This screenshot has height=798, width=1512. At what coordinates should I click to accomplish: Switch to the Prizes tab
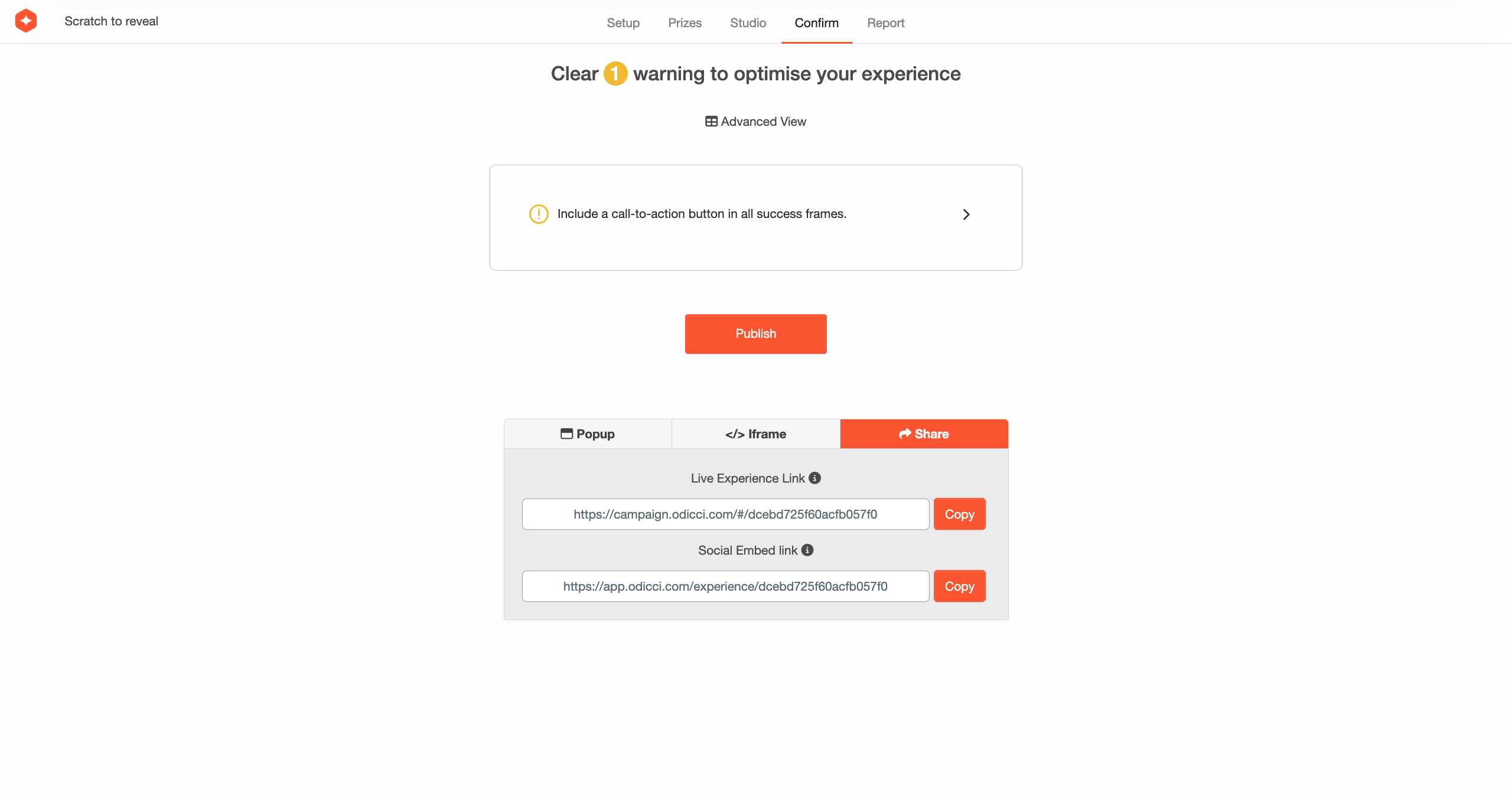point(685,23)
